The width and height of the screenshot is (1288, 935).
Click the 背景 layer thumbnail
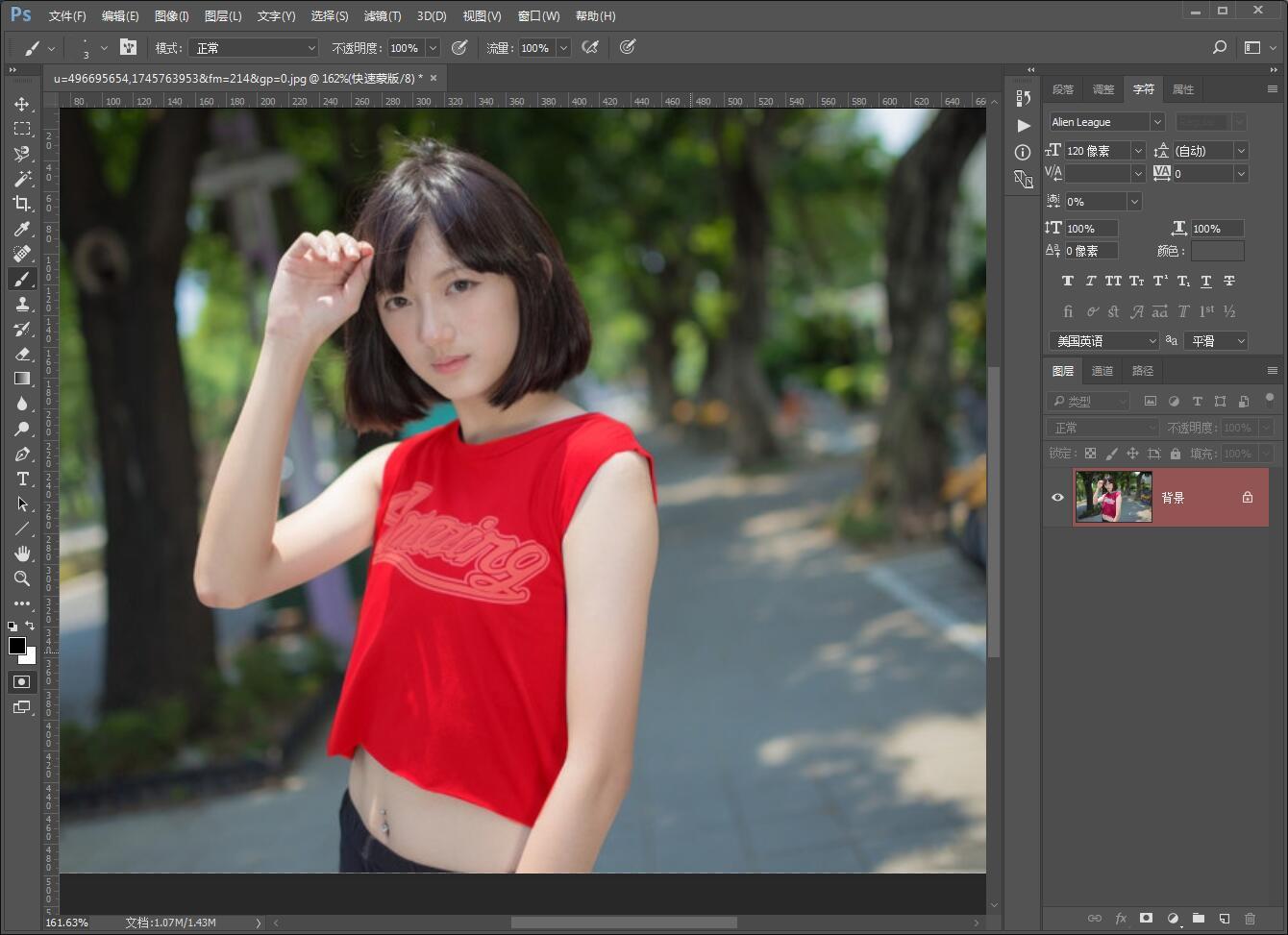click(1113, 497)
